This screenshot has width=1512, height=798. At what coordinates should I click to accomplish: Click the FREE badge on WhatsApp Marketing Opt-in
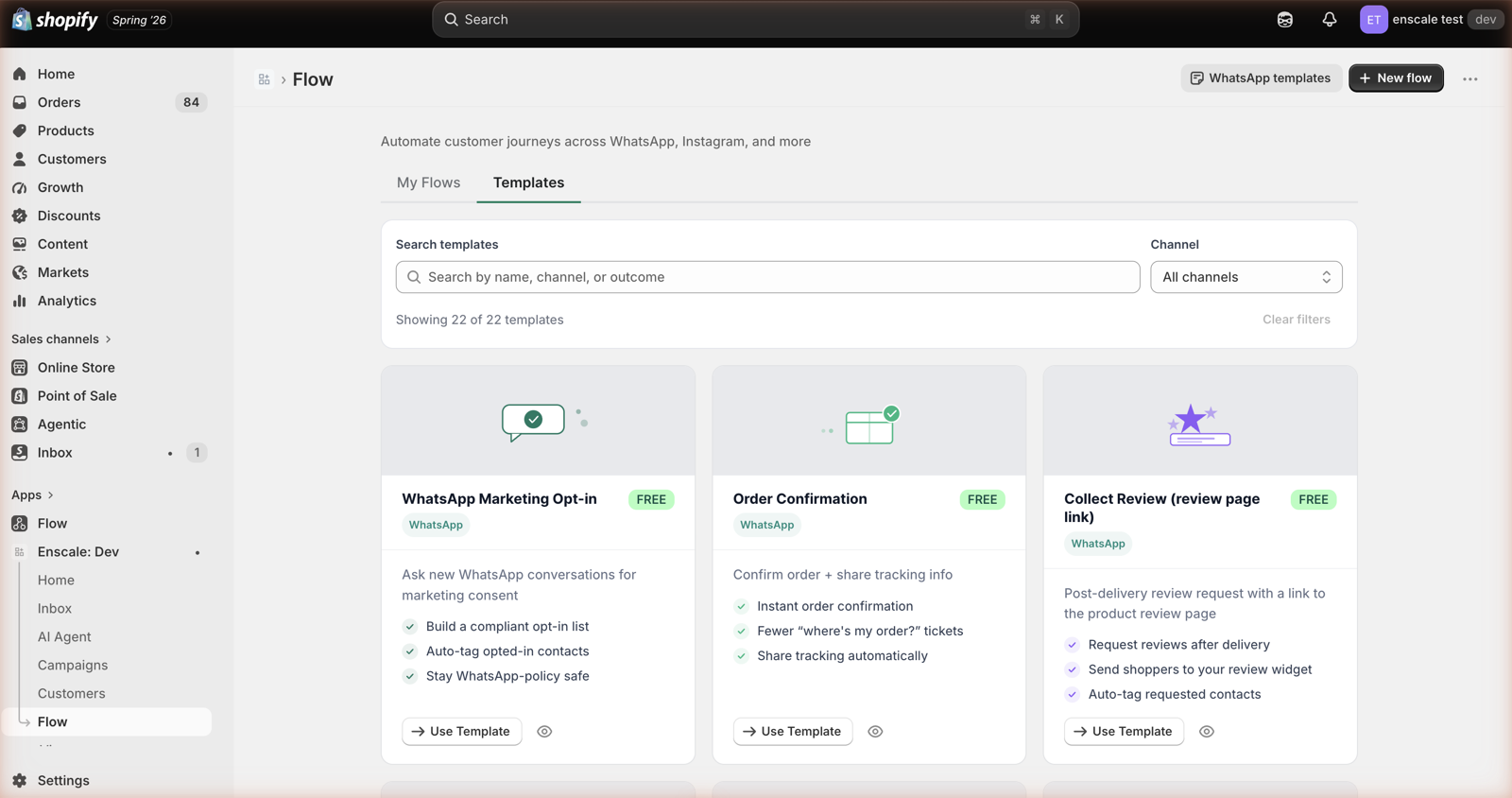[651, 500]
